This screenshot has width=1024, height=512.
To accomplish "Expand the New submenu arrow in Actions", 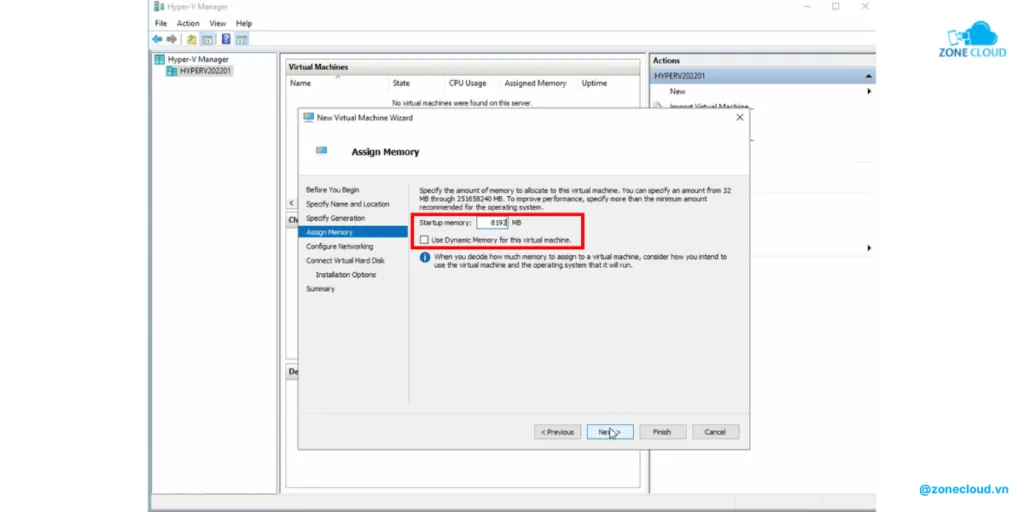I will [869, 91].
